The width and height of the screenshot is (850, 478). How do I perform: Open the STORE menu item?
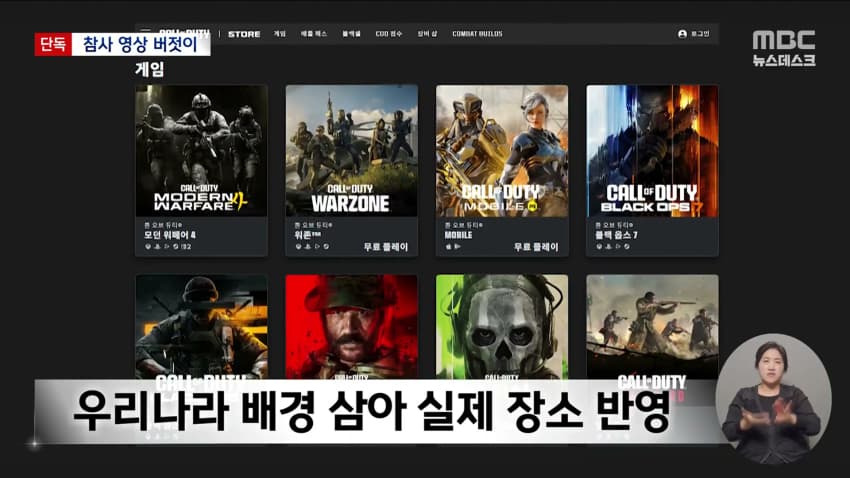point(244,34)
